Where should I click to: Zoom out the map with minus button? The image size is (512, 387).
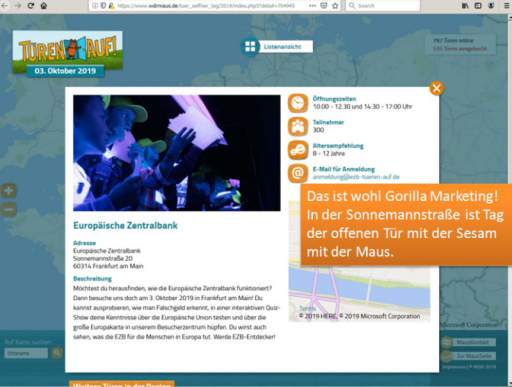click(8, 210)
